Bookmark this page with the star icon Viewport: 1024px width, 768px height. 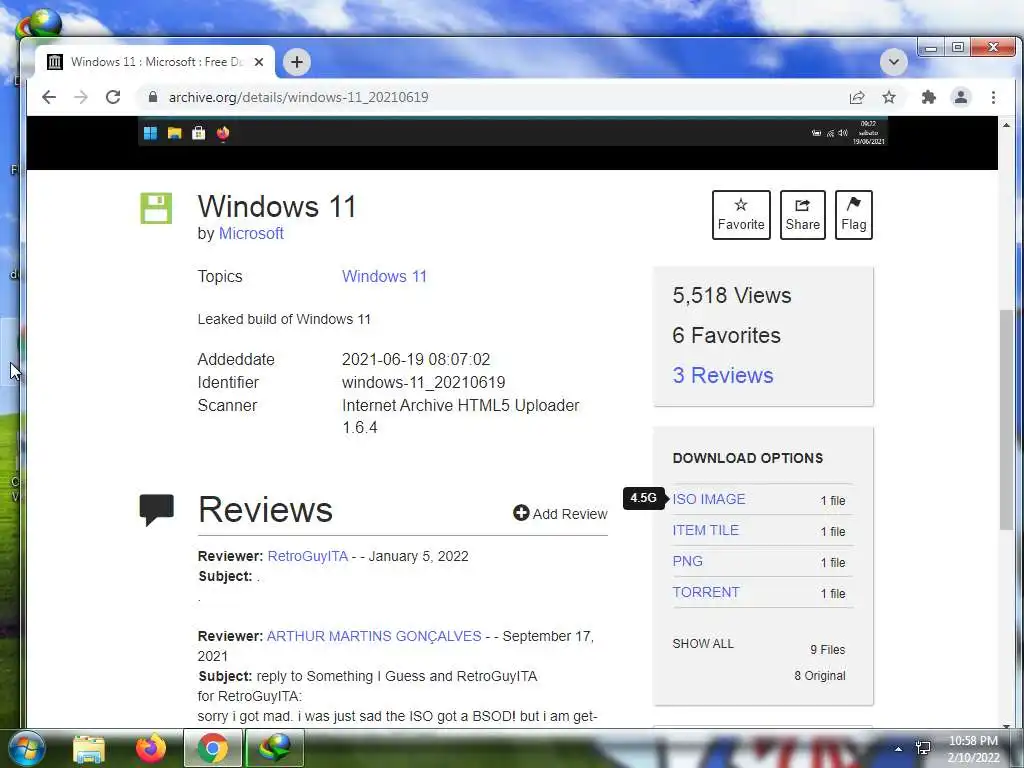(889, 97)
